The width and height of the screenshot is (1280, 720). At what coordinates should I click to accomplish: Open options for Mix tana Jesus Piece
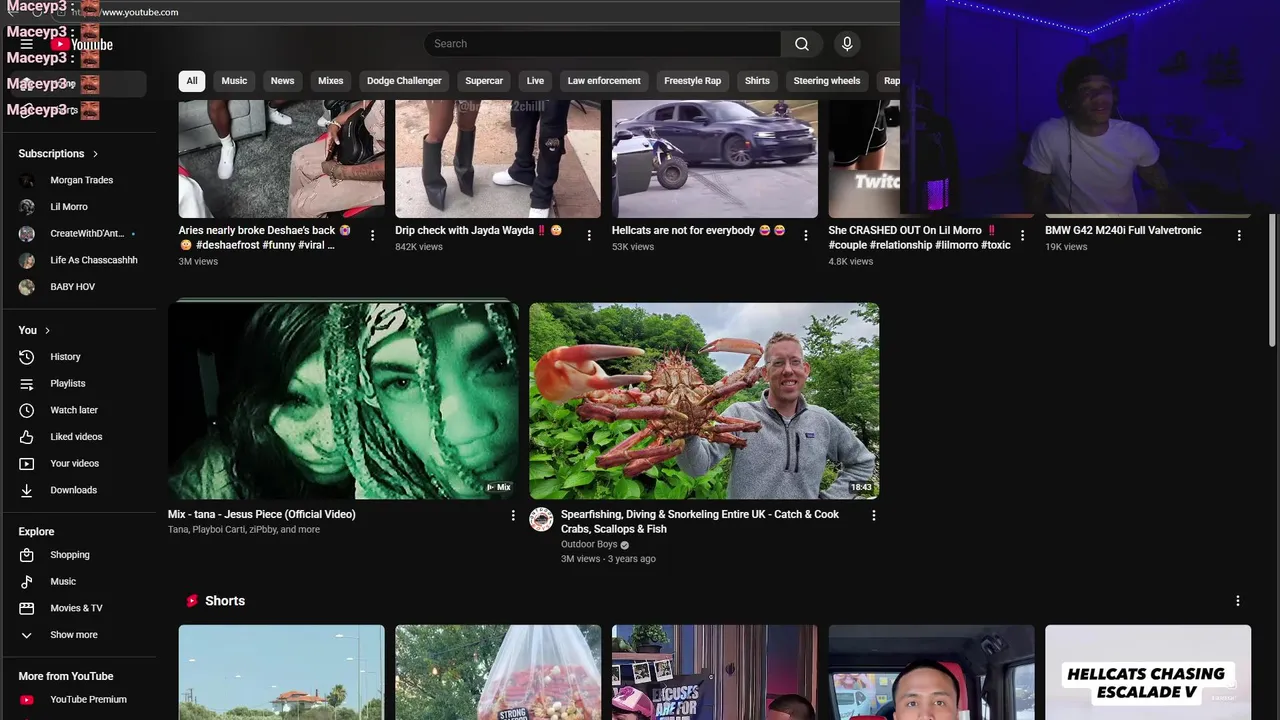tap(513, 516)
